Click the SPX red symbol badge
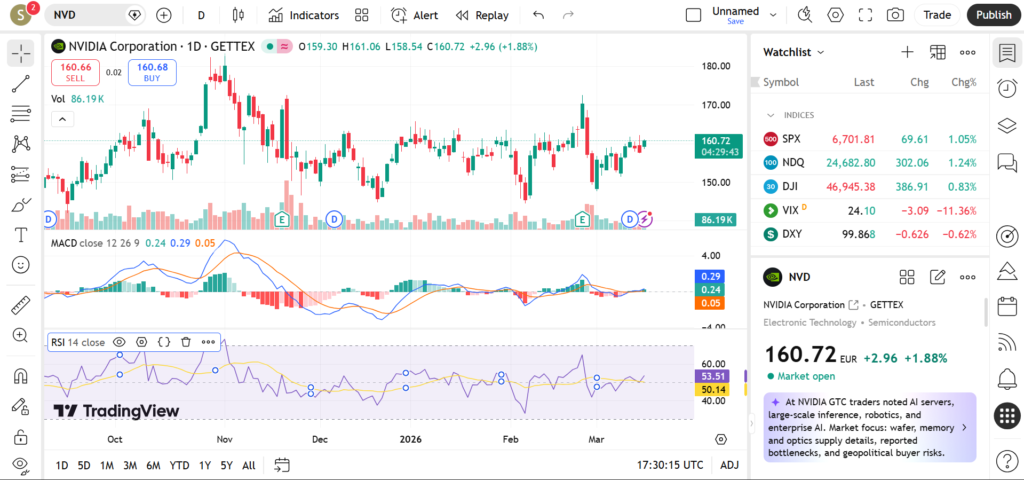 pyautogui.click(x=770, y=139)
